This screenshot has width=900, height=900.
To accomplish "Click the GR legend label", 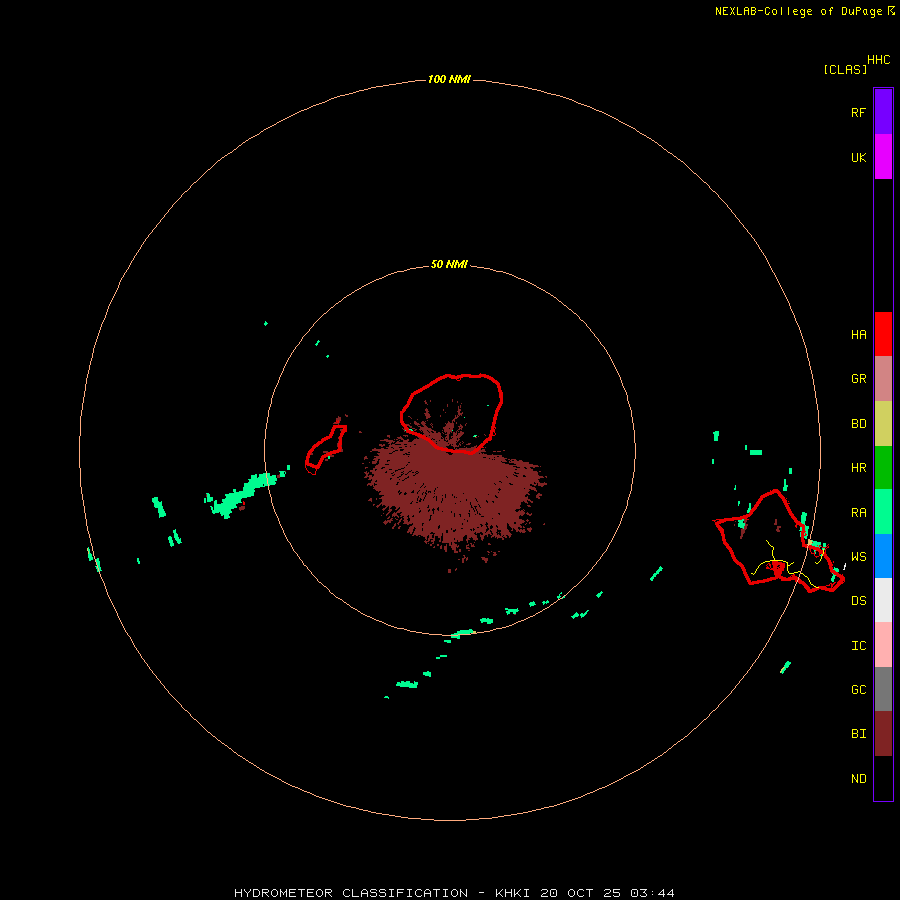I will 859,379.
